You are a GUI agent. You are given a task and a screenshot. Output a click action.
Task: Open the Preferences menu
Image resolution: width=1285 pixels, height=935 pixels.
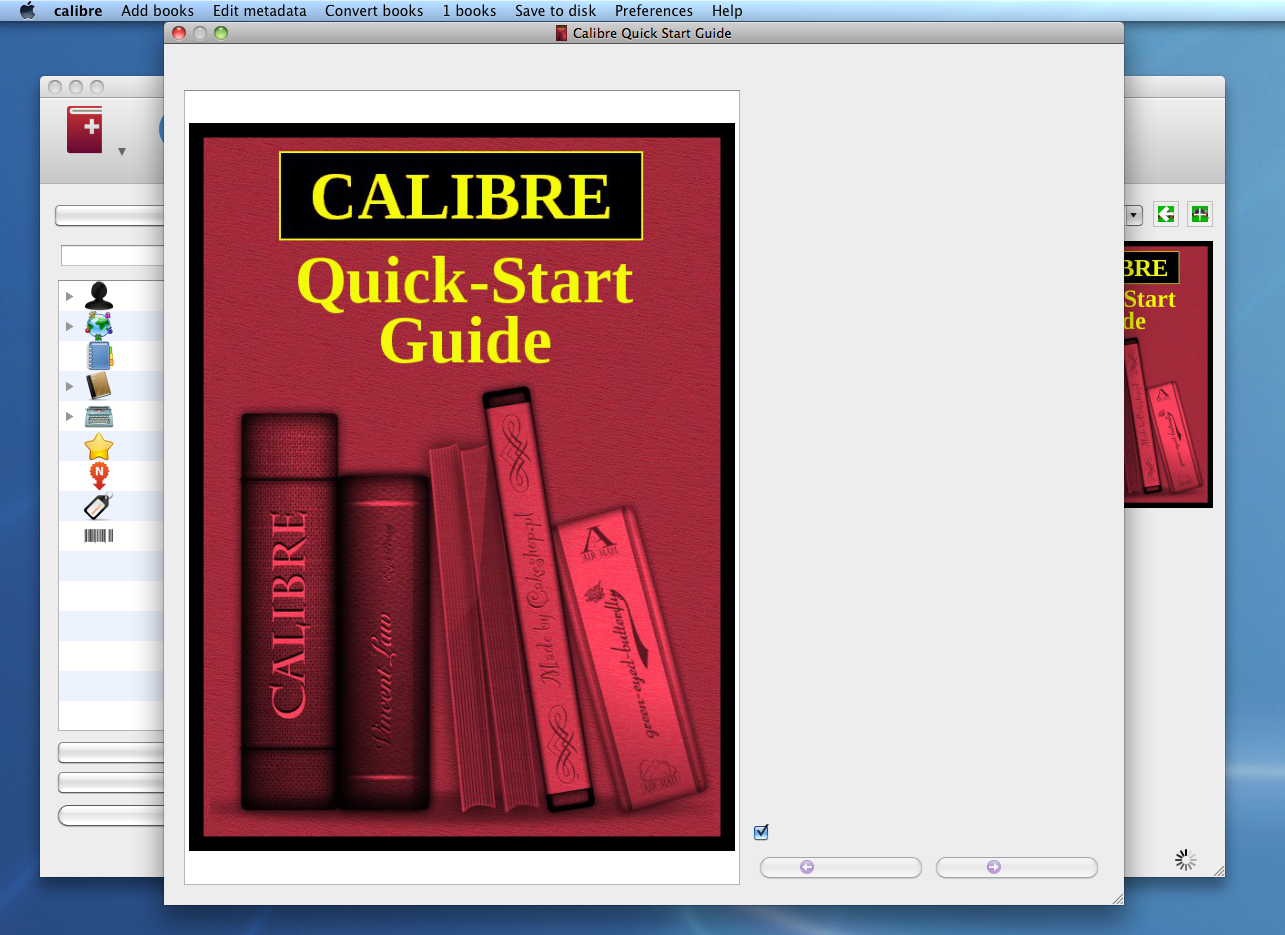tap(654, 11)
